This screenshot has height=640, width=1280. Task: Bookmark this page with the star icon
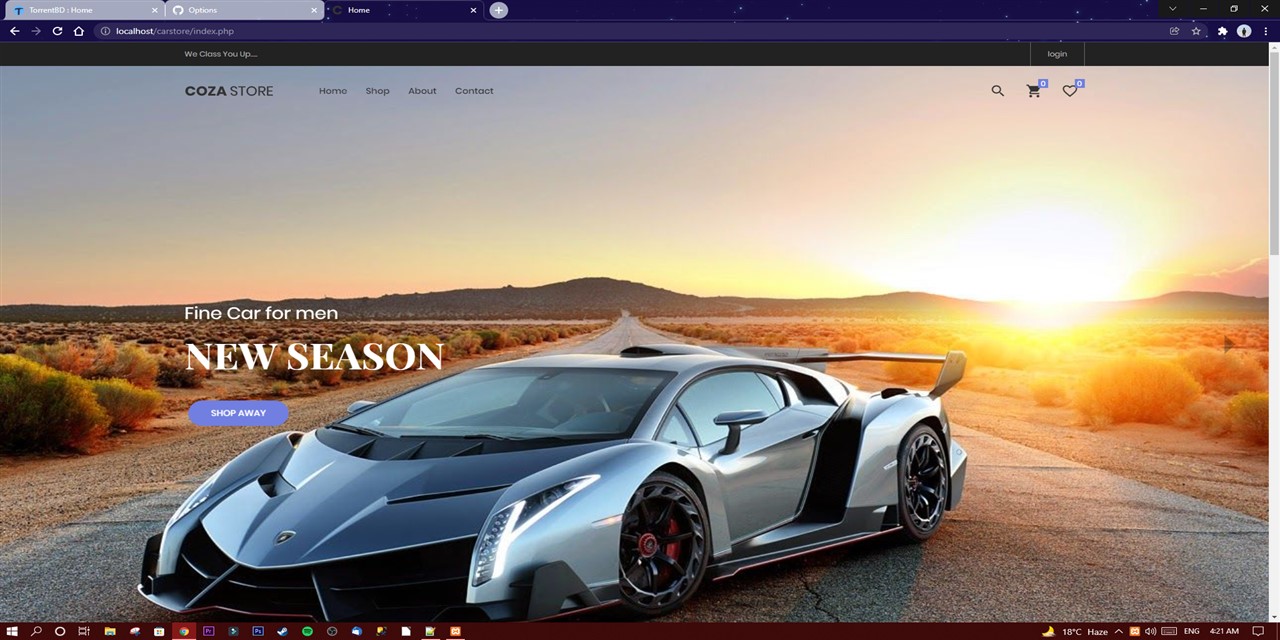(1196, 31)
